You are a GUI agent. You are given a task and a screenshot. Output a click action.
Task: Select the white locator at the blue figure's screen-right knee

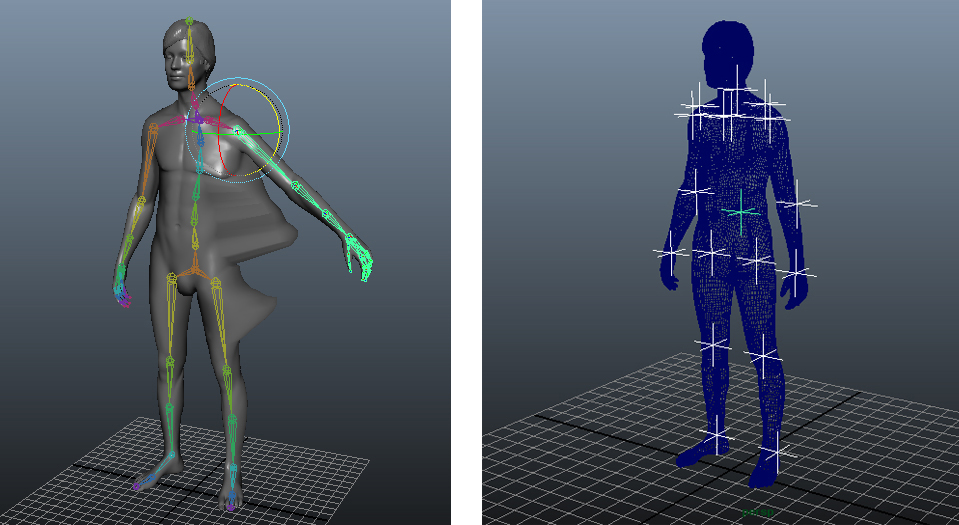(x=763, y=354)
